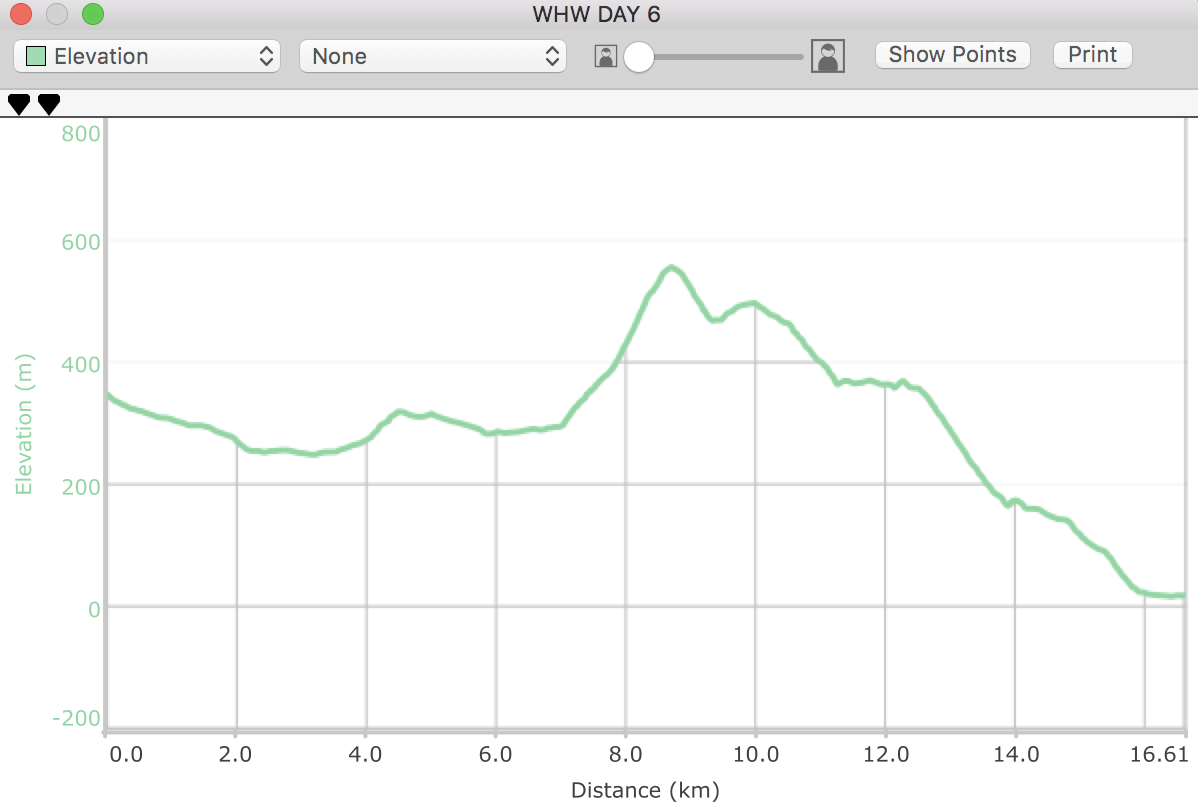Screen dimensions: 1198x812
Task: Click the green Elevation color swatch
Action: coord(36,56)
